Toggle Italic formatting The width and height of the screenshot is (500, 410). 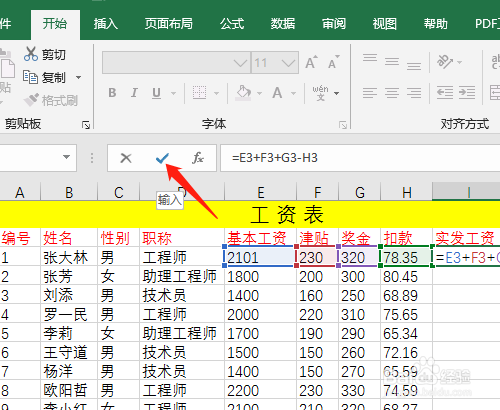click(x=134, y=93)
